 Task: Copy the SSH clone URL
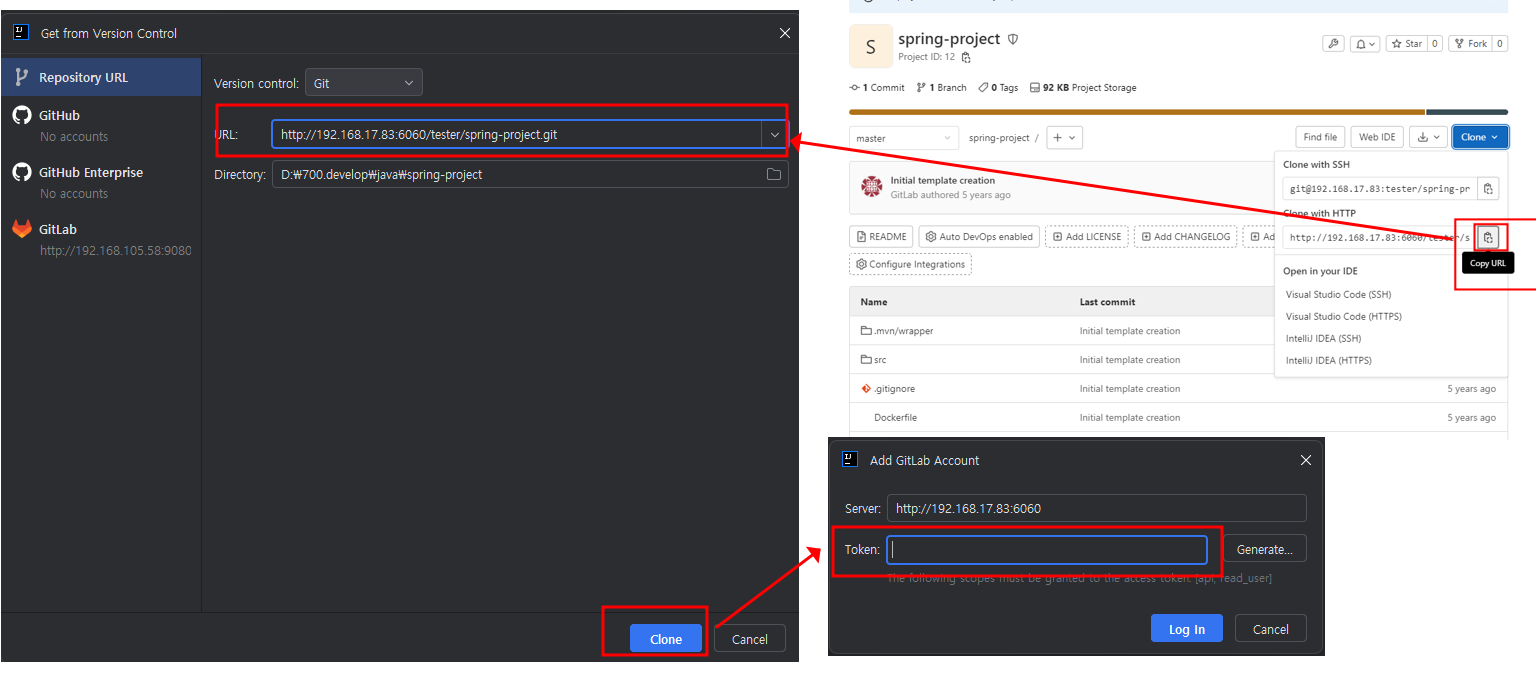[x=1488, y=188]
